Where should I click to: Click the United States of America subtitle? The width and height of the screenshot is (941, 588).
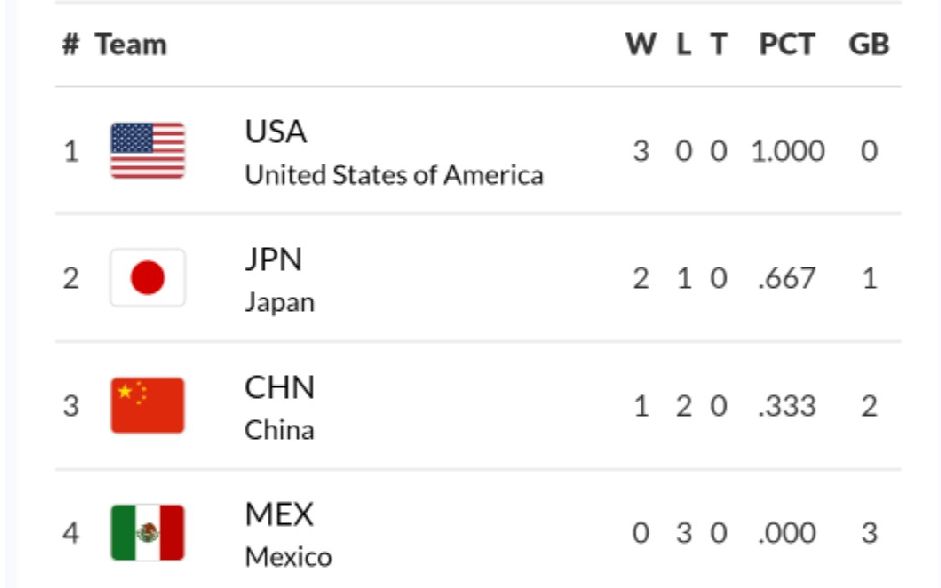(x=394, y=175)
